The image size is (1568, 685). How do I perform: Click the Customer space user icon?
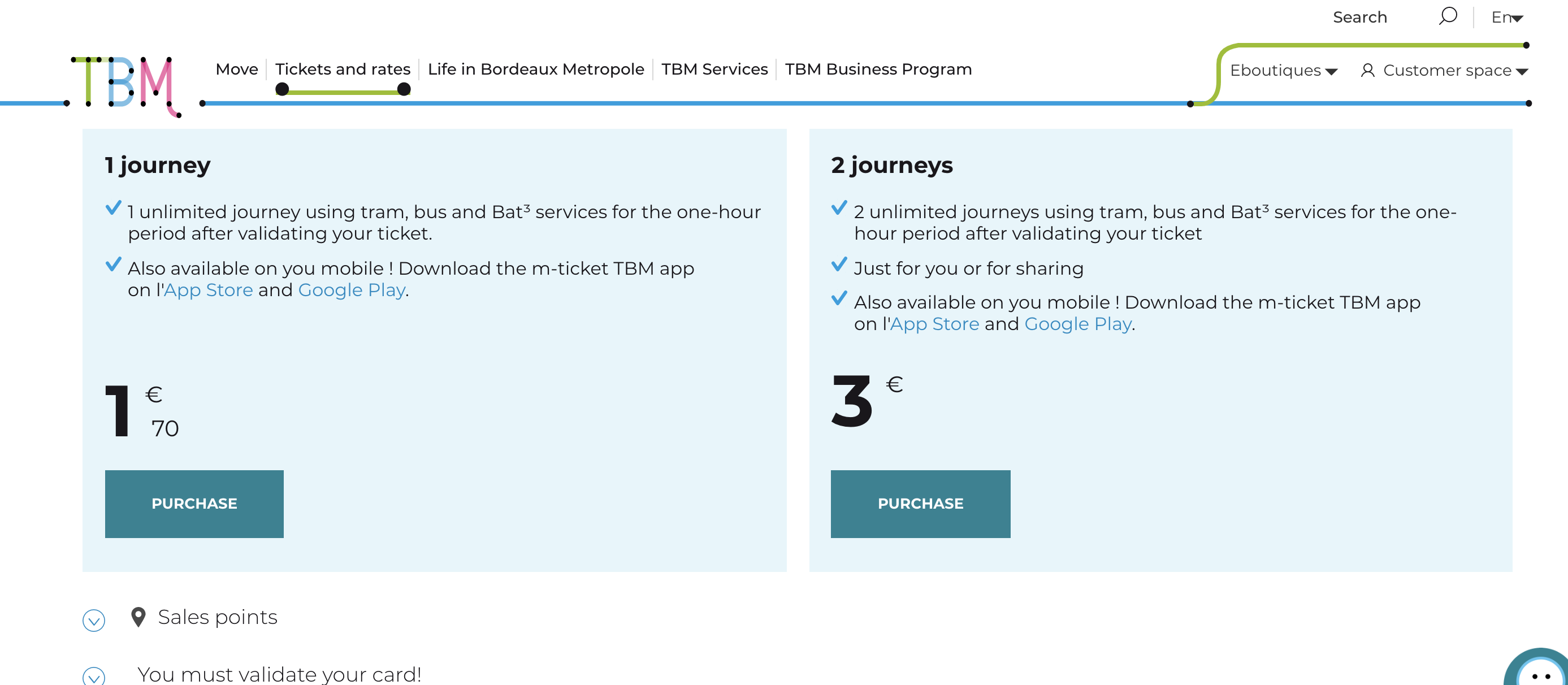(x=1367, y=71)
